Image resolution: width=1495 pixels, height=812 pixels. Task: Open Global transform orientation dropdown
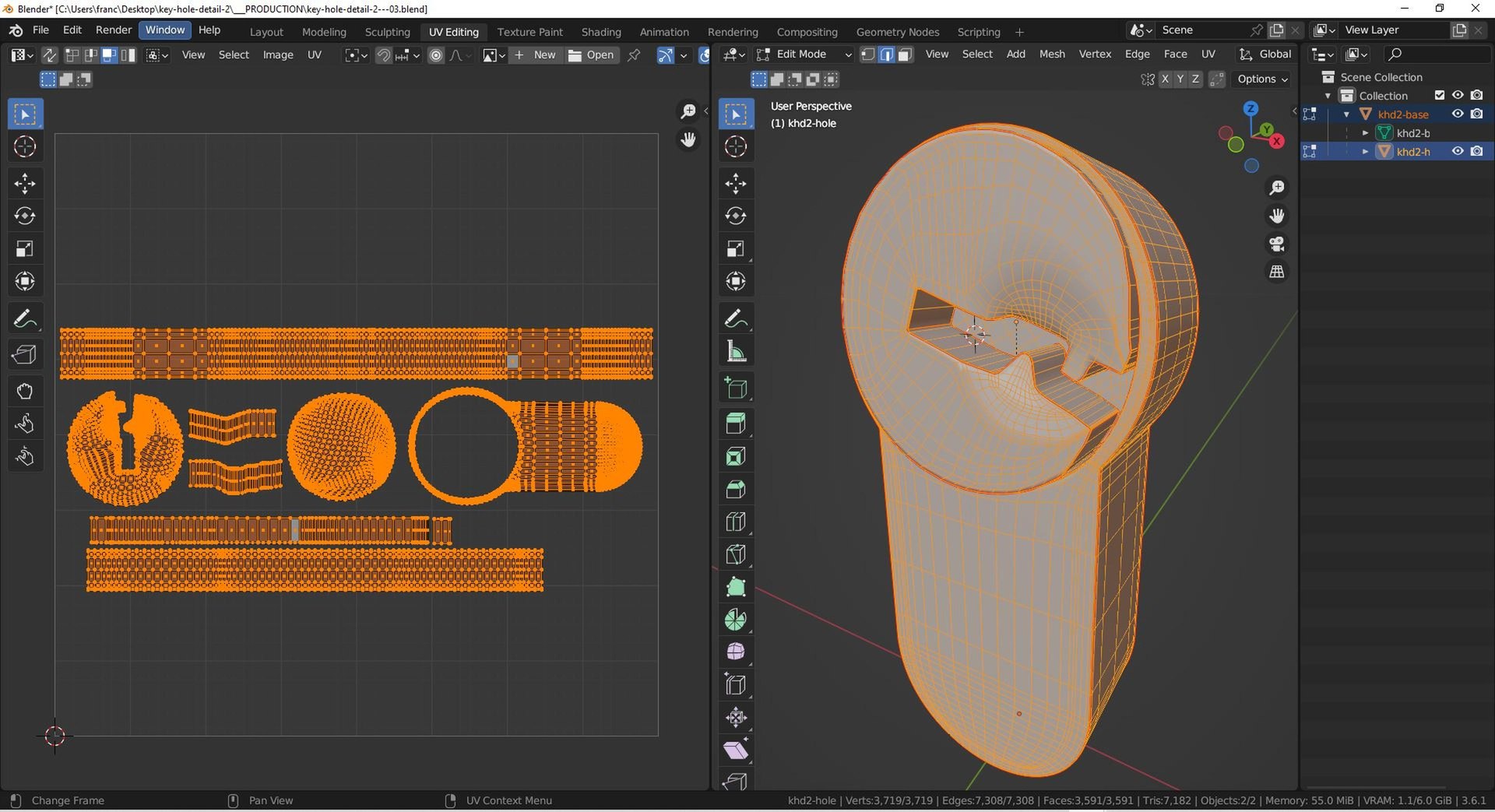[x=1266, y=54]
